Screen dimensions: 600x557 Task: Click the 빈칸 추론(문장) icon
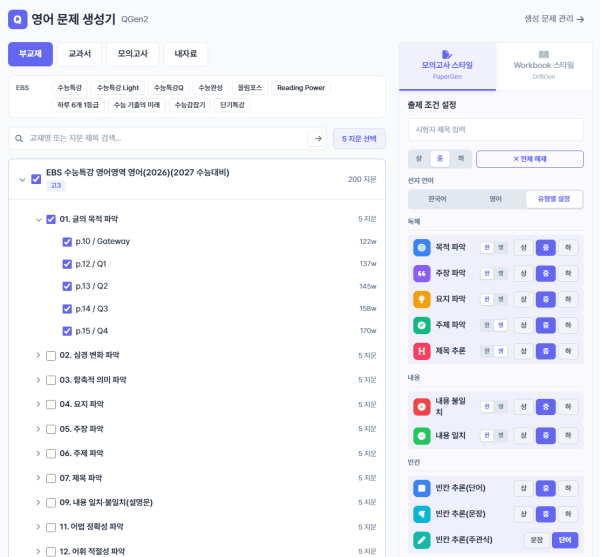422,514
